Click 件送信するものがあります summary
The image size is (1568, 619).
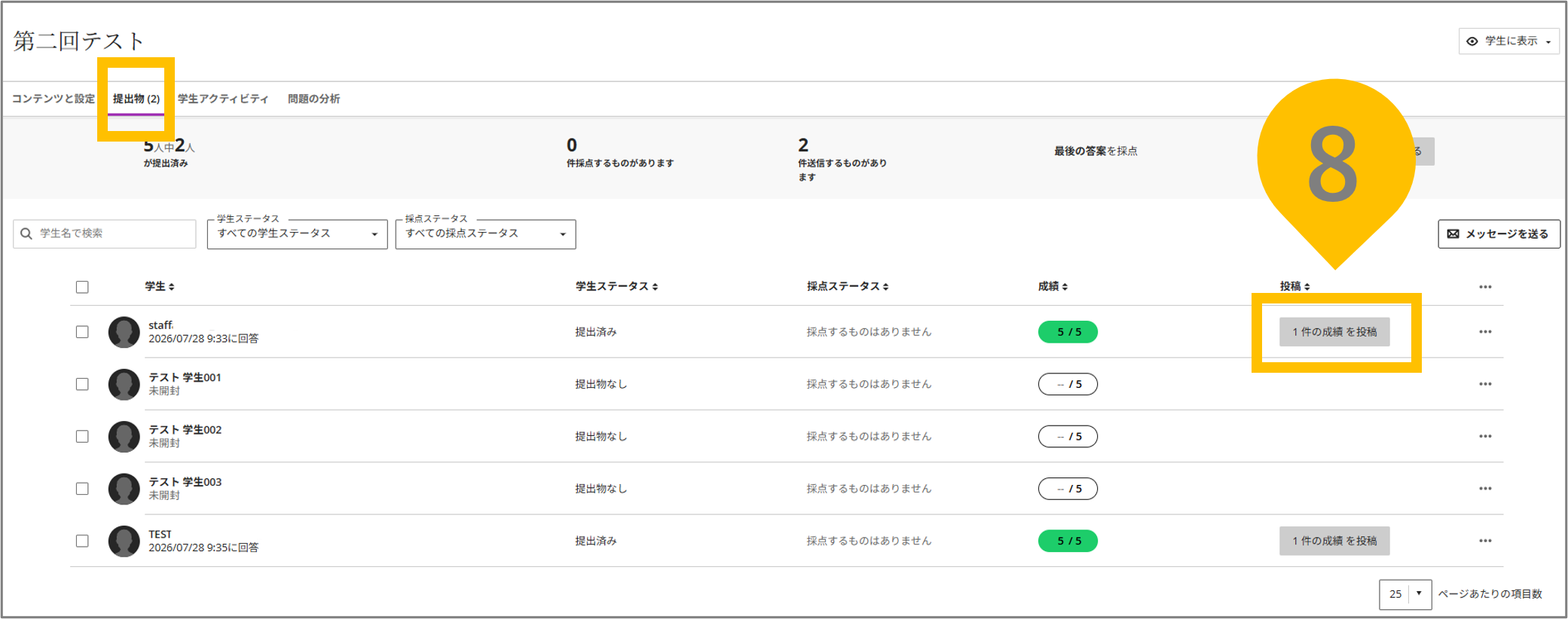(x=842, y=170)
